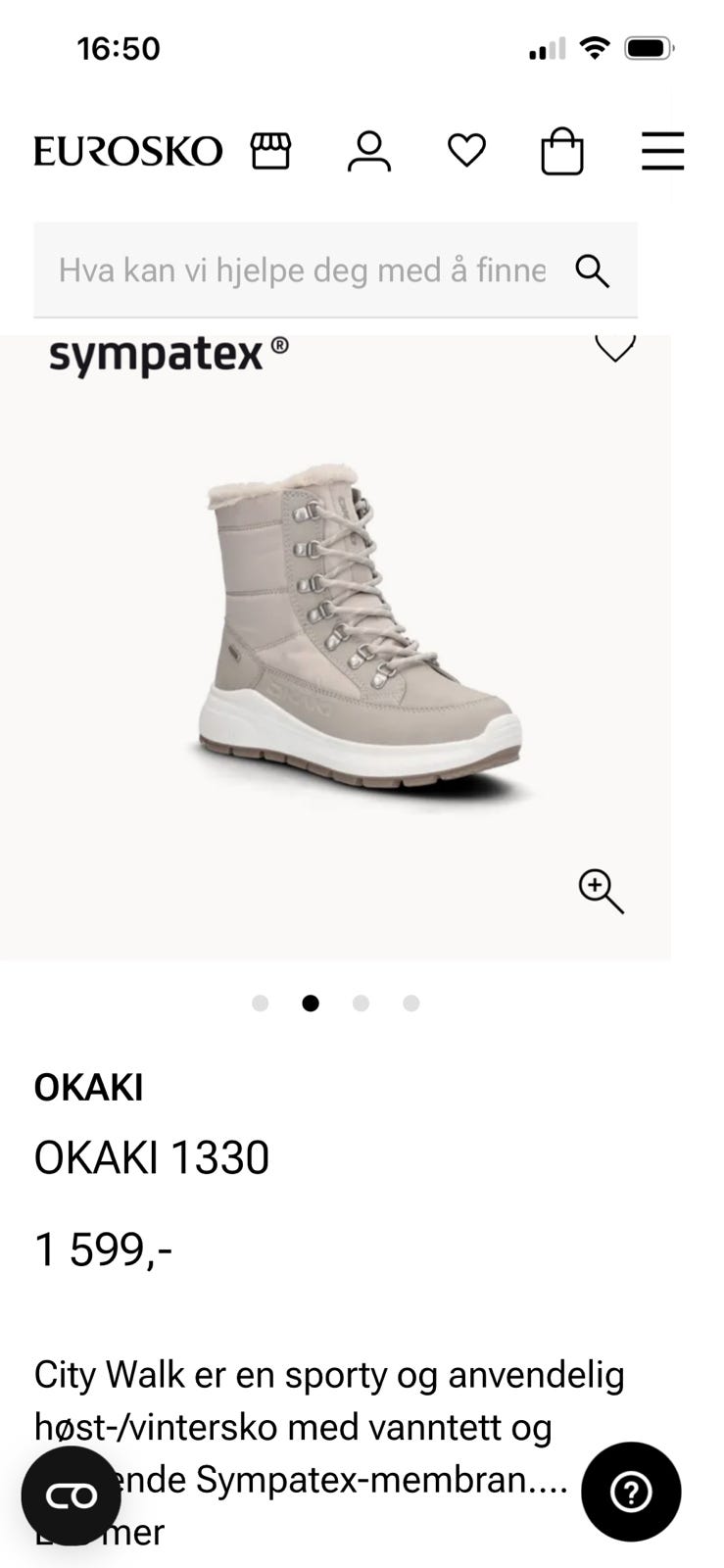
Task: Open the store locator icon
Action: pos(271,152)
